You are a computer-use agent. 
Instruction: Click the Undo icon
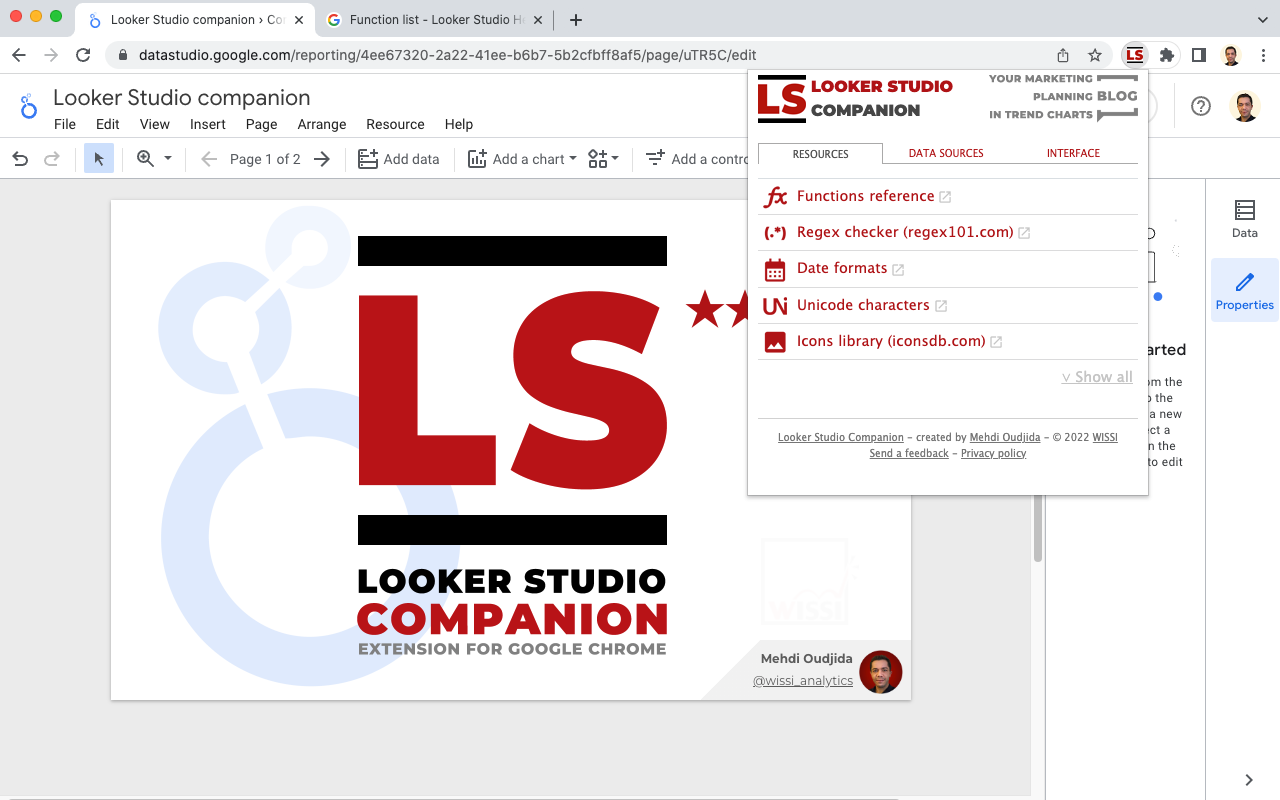[20, 158]
